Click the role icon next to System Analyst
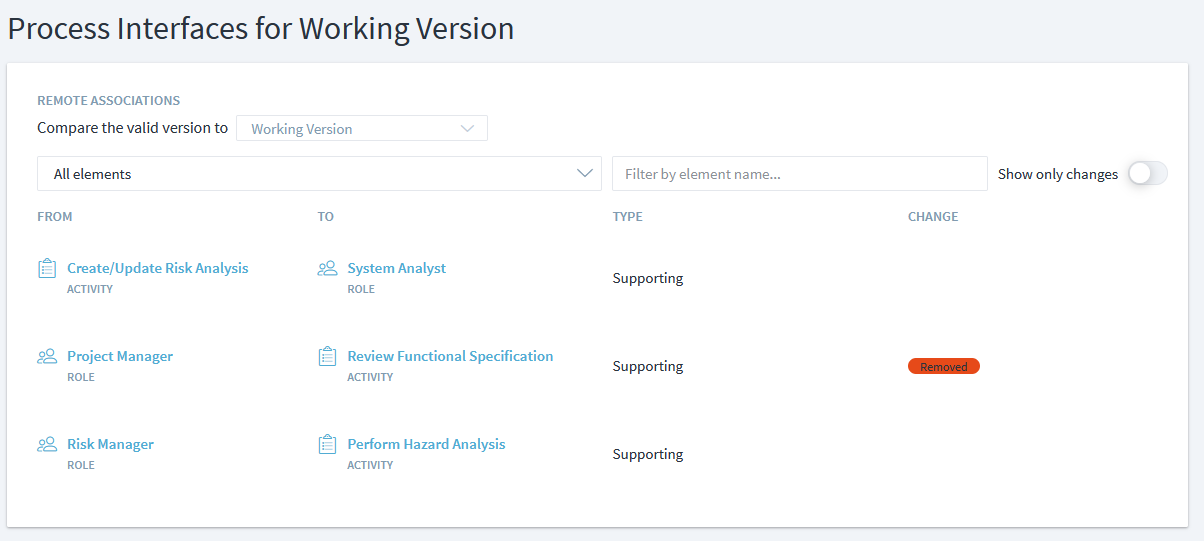The width and height of the screenshot is (1204, 541). [x=327, y=268]
